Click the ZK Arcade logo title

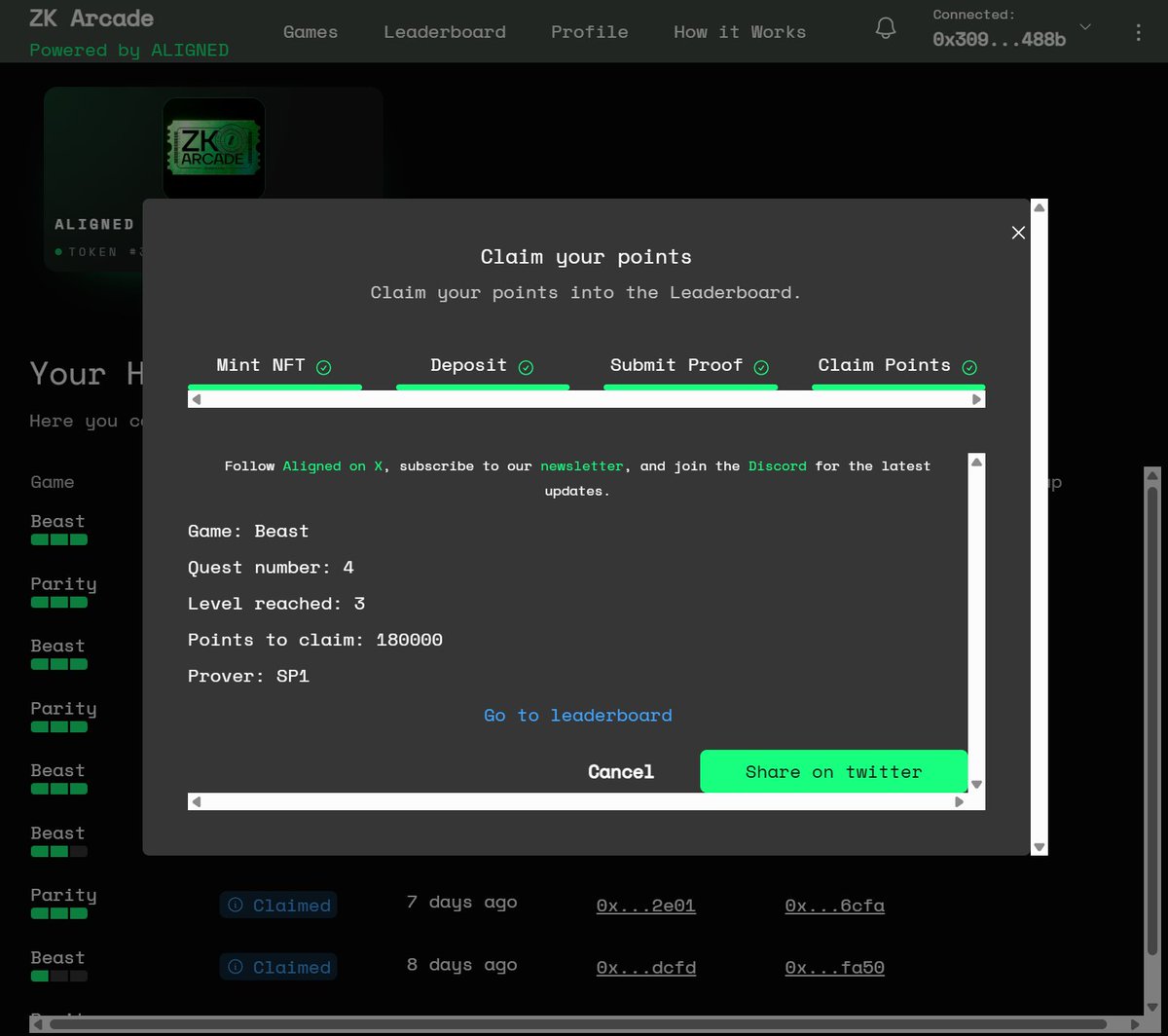coord(91,18)
